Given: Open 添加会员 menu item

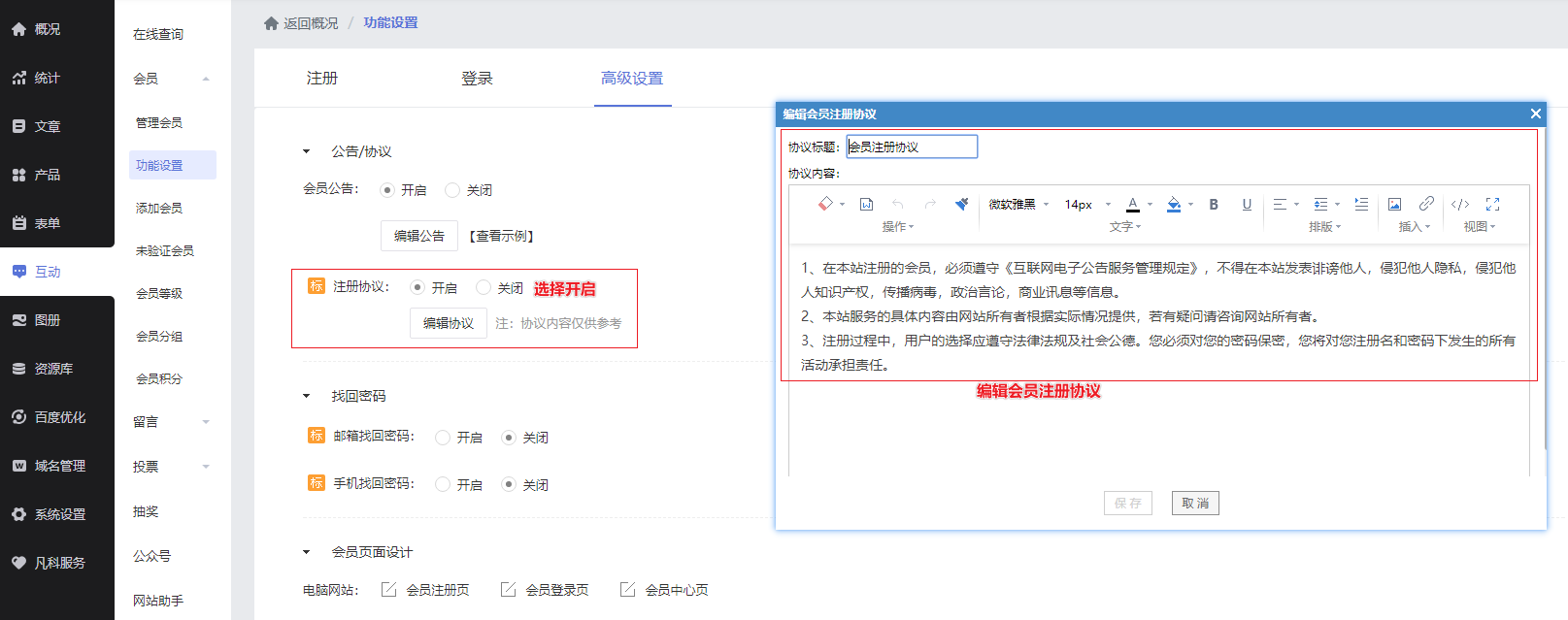Looking at the screenshot, I should 159,208.
